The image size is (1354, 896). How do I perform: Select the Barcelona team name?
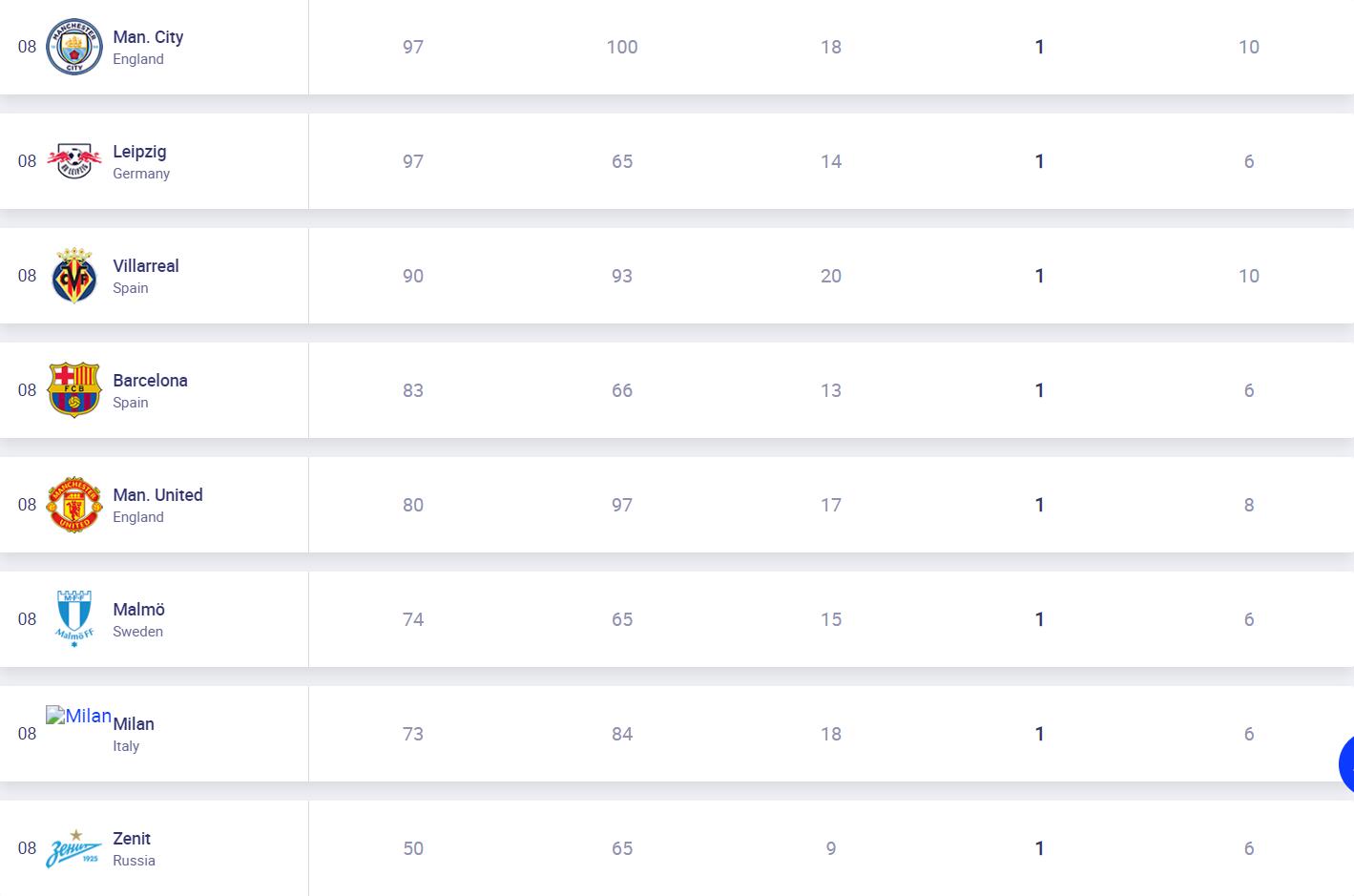pyautogui.click(x=150, y=381)
